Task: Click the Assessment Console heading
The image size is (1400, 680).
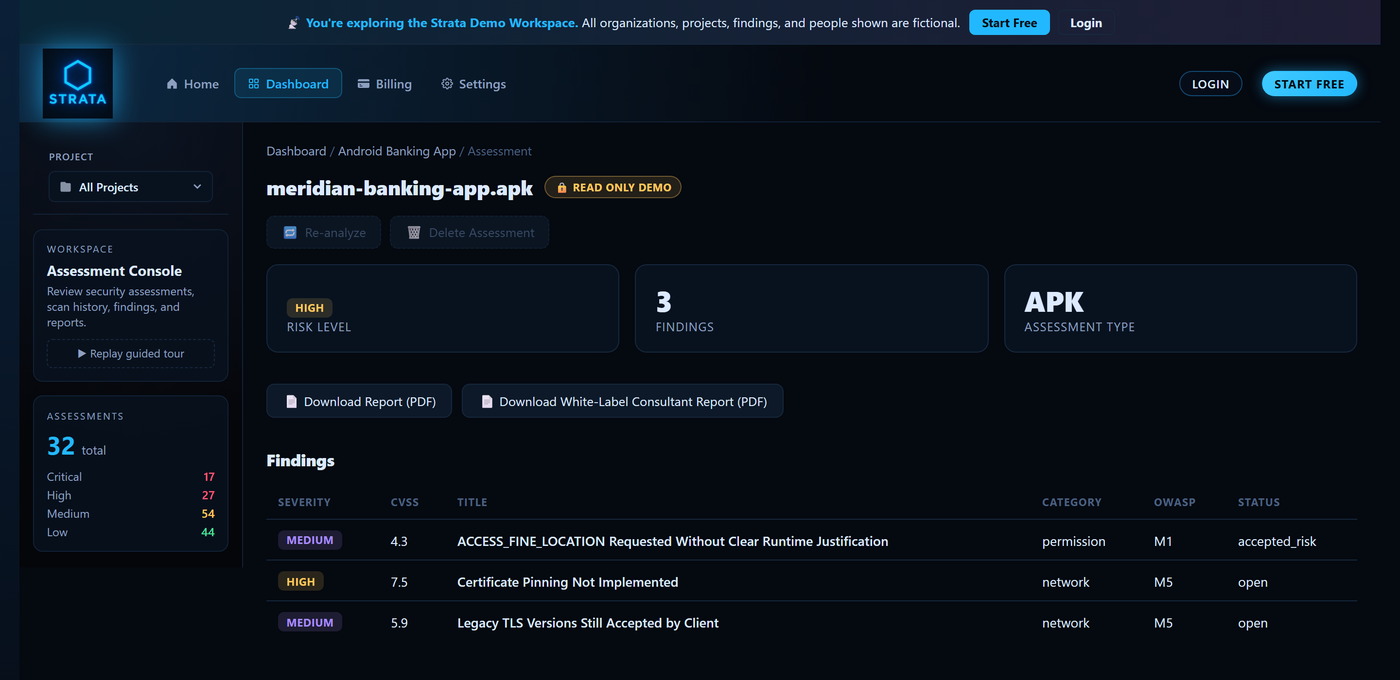Action: pos(114,271)
